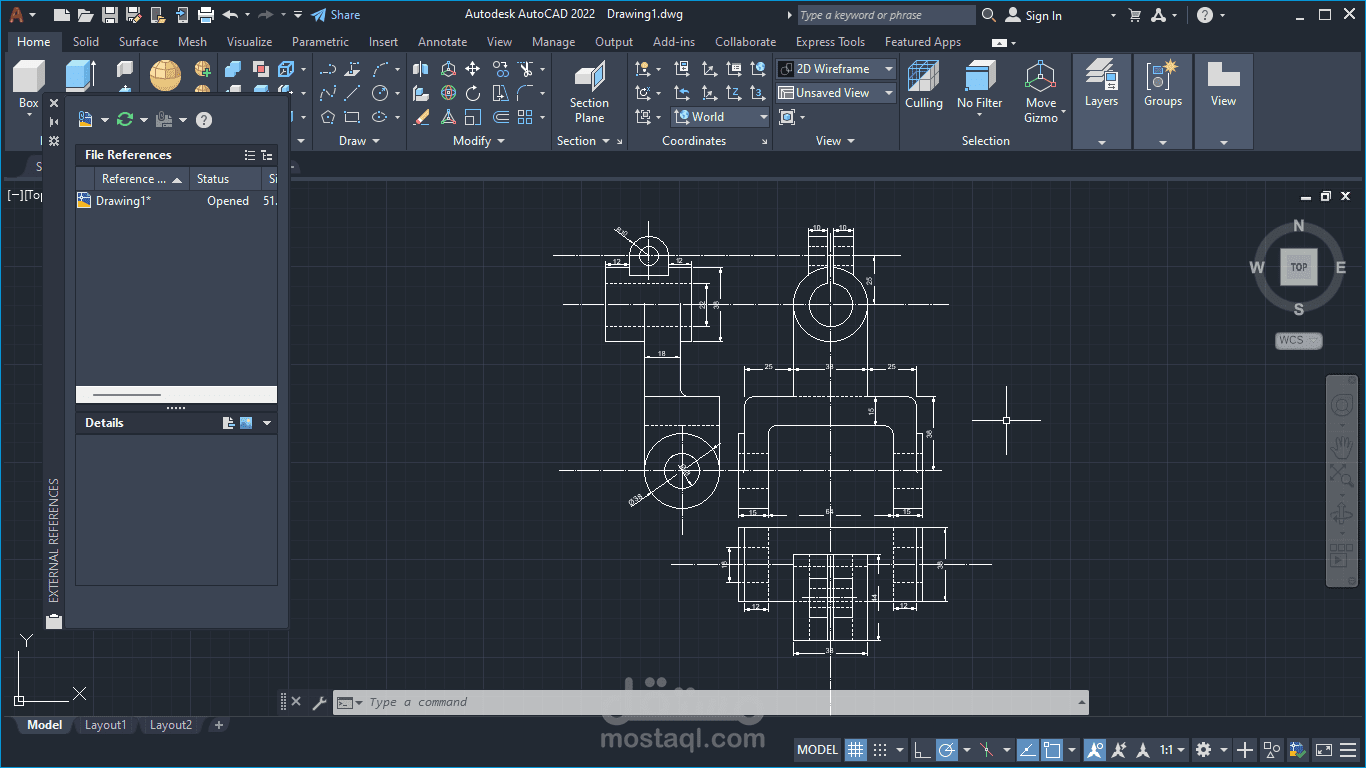Click the Move Gizmo icon
Viewport: 1366px width, 768px height.
1041,92
